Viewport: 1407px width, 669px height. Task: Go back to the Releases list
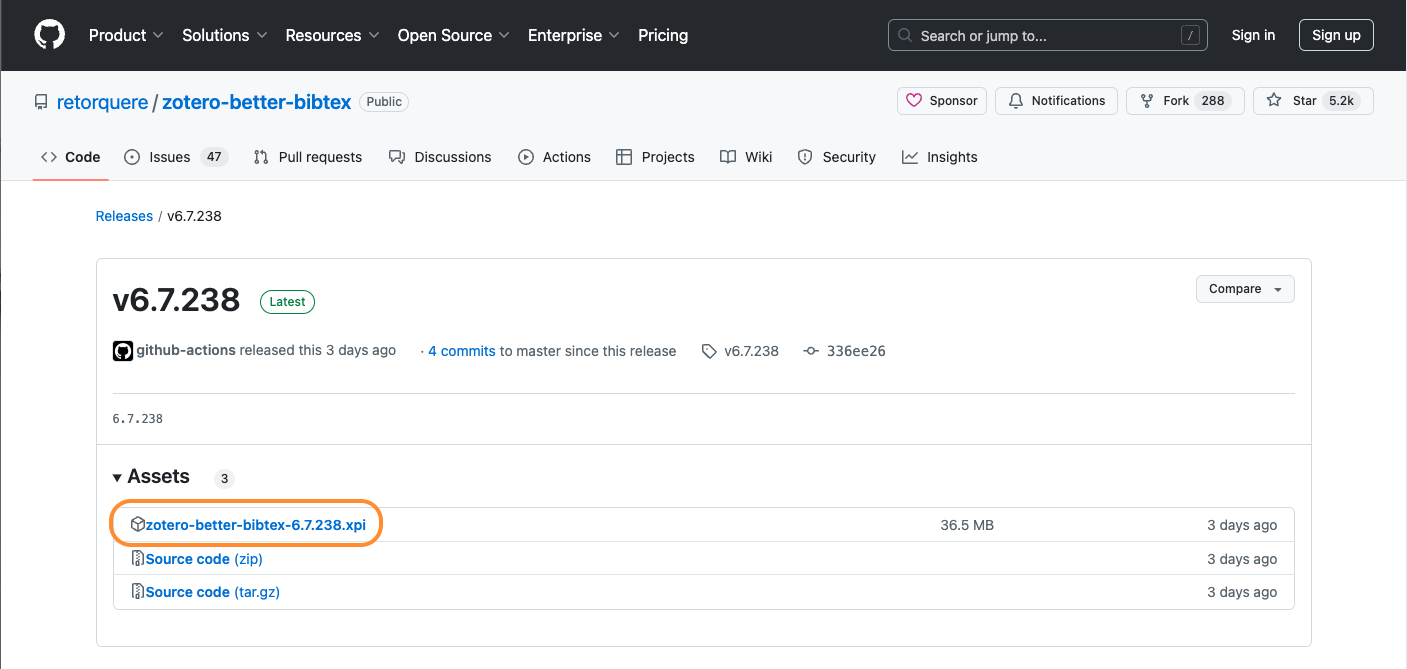coord(124,216)
